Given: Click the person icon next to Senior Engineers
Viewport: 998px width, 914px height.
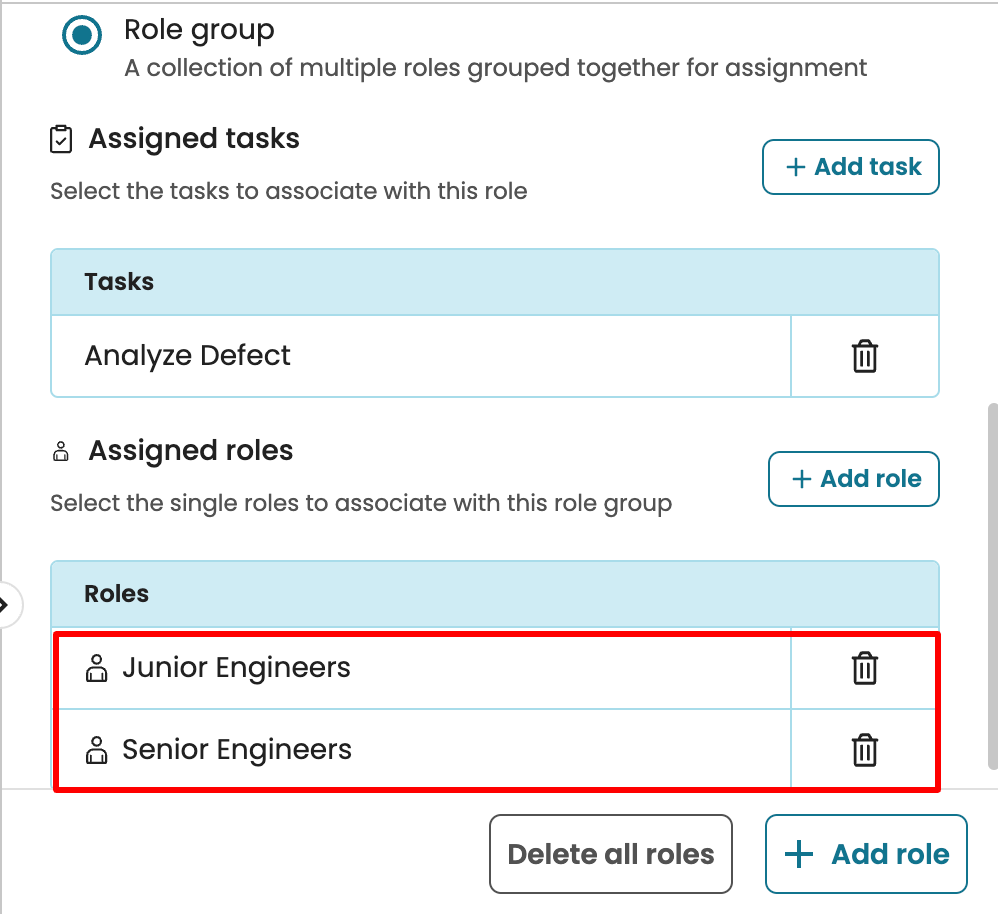Looking at the screenshot, I should 97,750.
